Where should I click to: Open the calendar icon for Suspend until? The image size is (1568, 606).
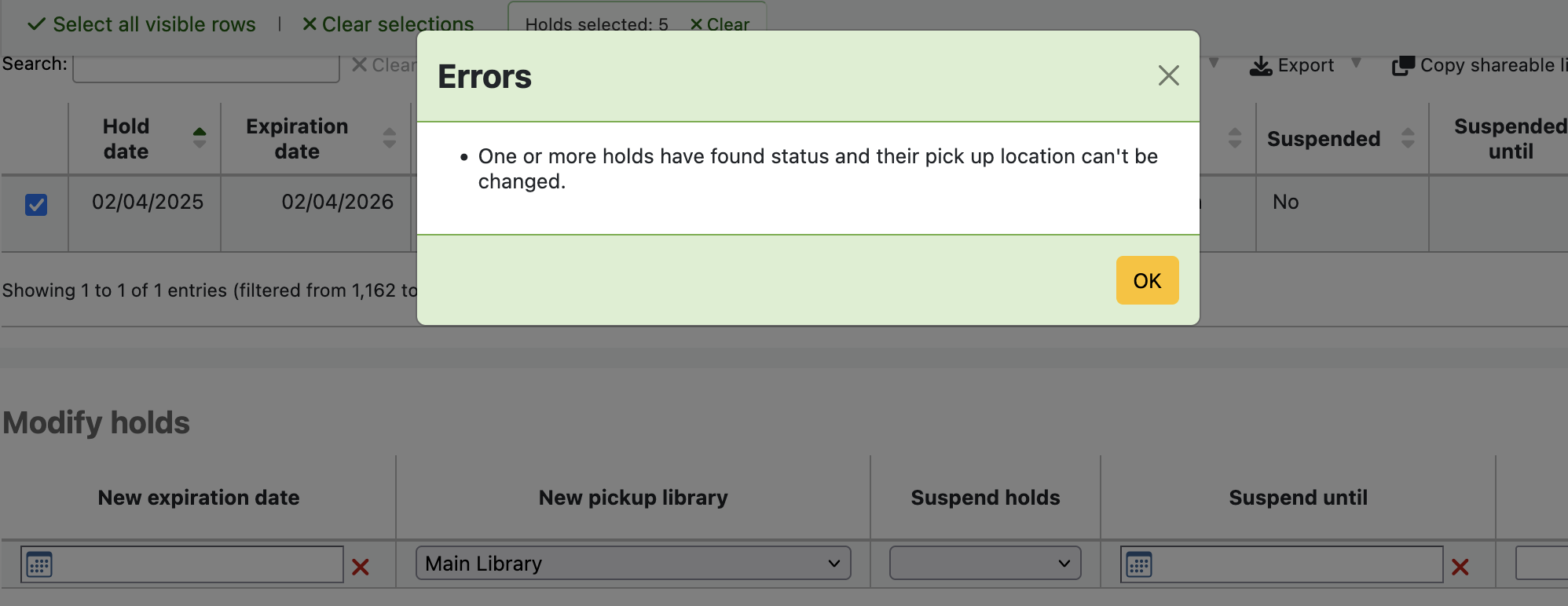(1139, 564)
